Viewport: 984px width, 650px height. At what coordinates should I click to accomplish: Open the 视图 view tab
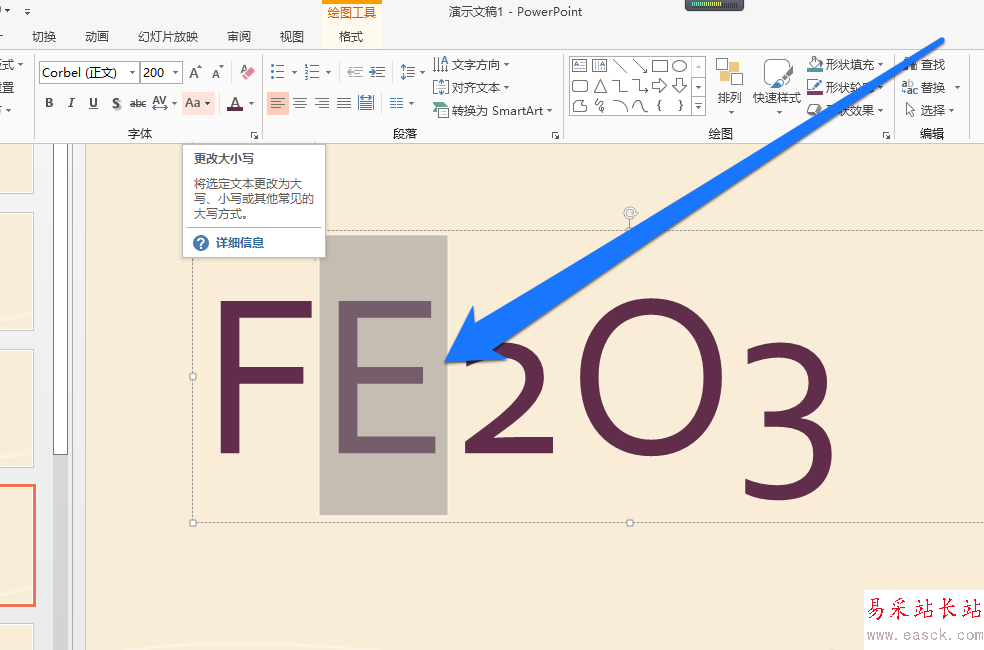pyautogui.click(x=292, y=37)
